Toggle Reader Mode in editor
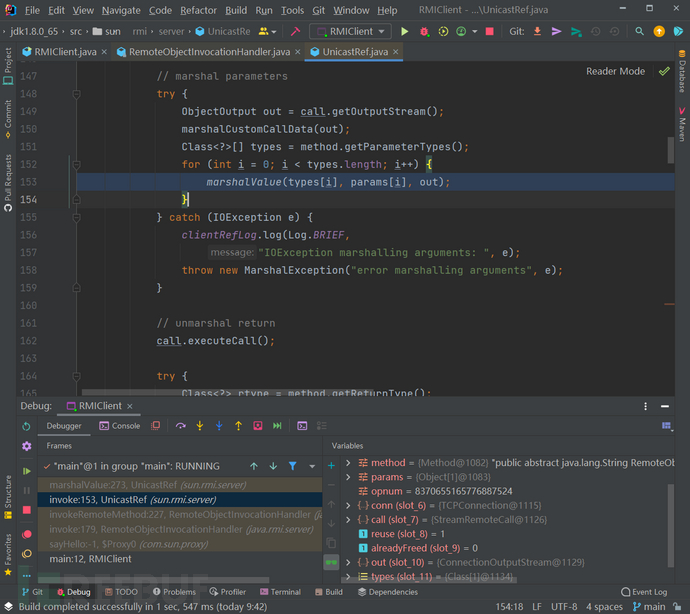The width and height of the screenshot is (690, 614). (615, 71)
